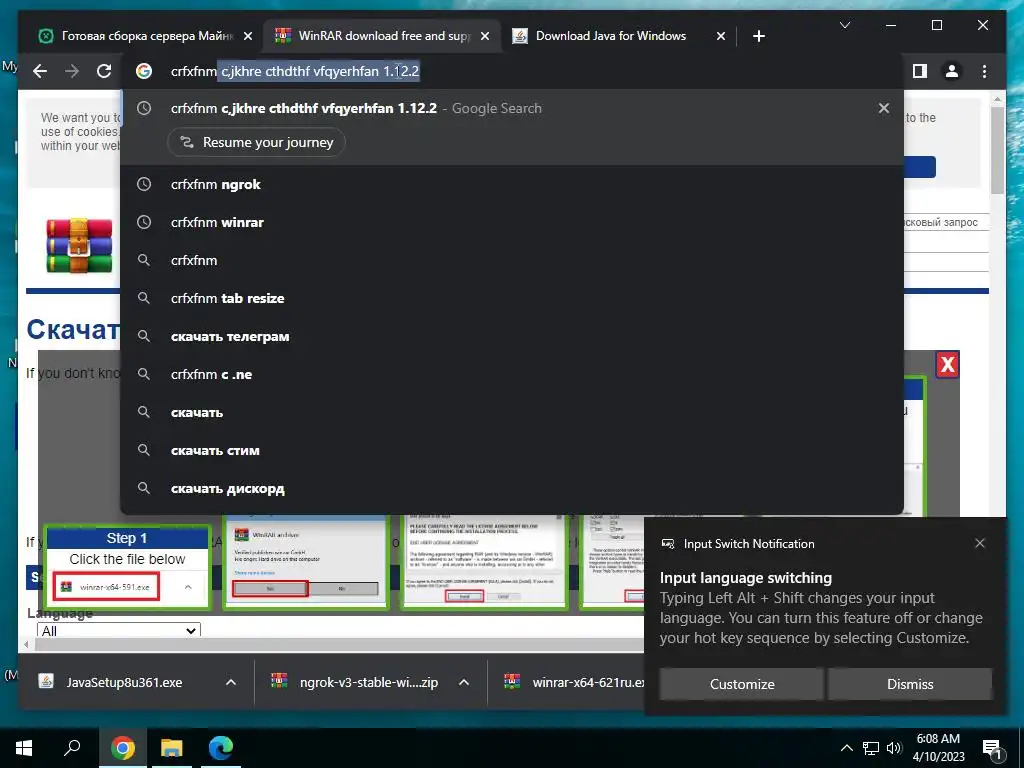Image resolution: width=1024 pixels, height=768 pixels.
Task: Open the Language All dropdown
Action: [118, 630]
